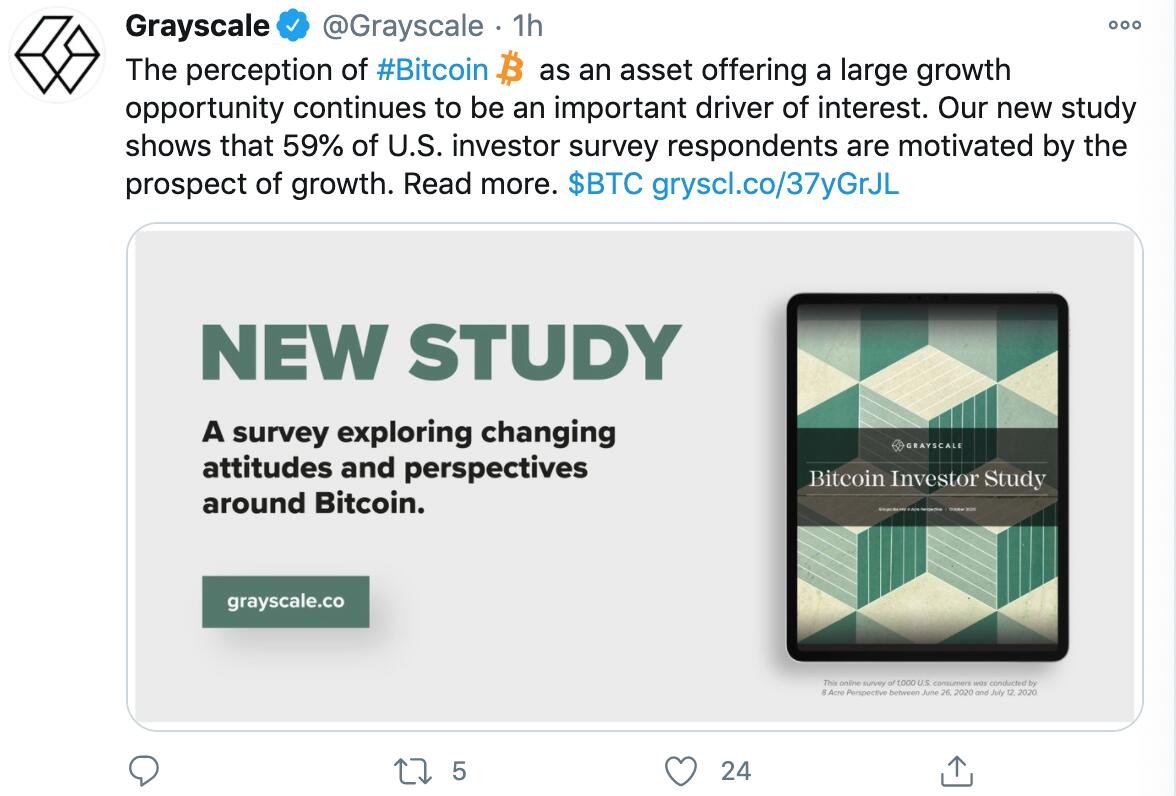Open the Grayscale profile avatar
Image resolution: width=1176 pixels, height=796 pixels.
(x=56, y=56)
